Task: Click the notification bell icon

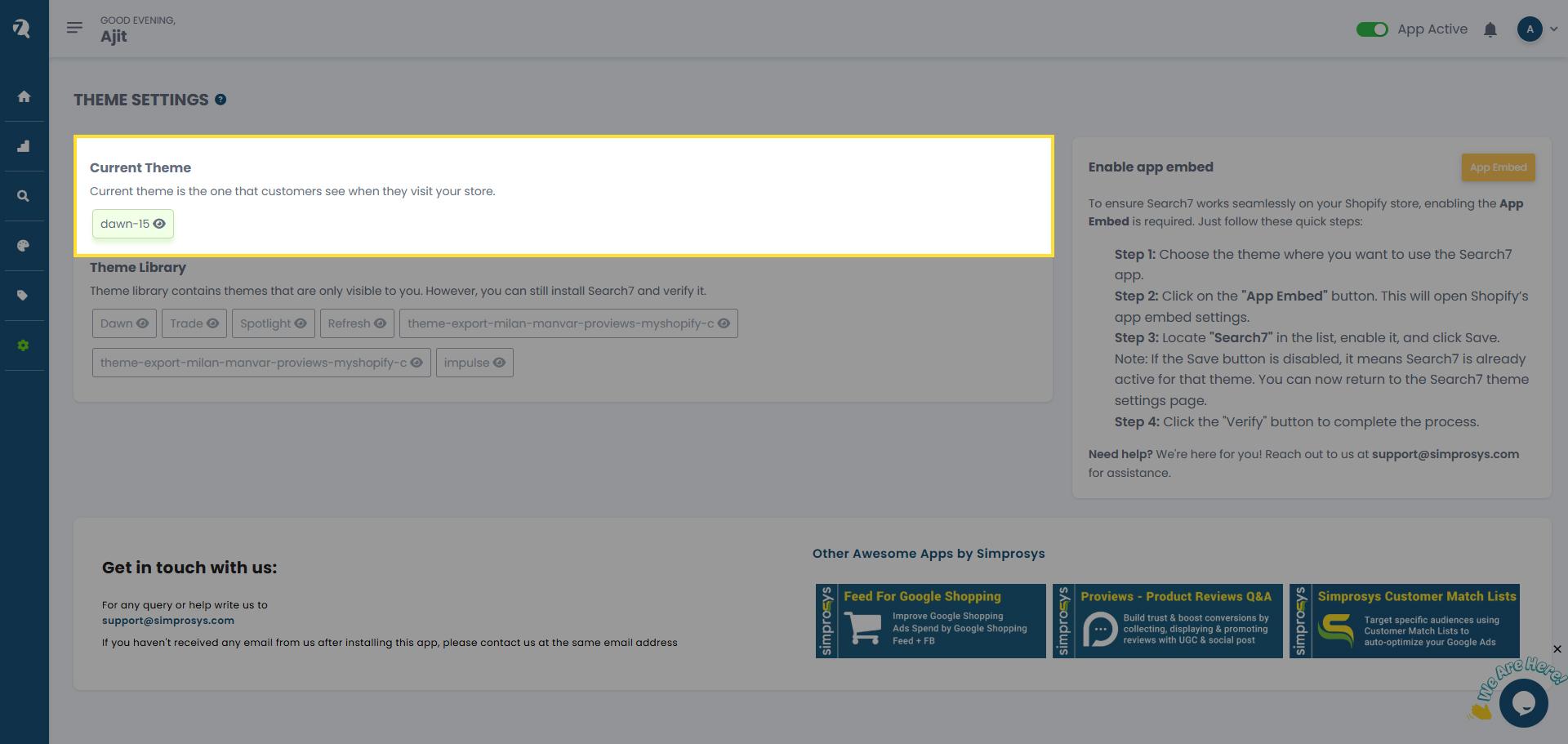Action: pyautogui.click(x=1490, y=30)
